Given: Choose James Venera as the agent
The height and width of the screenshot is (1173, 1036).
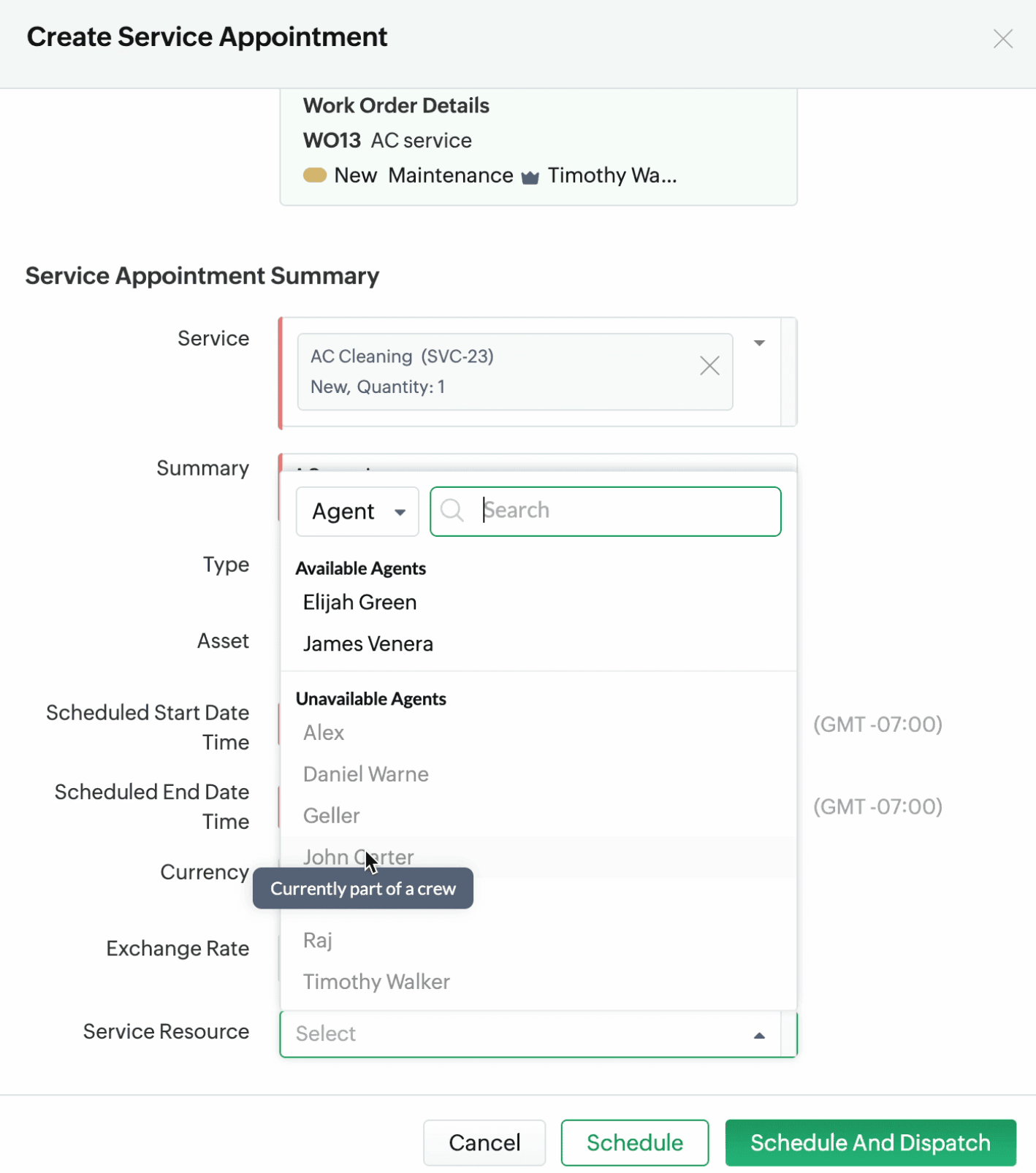Looking at the screenshot, I should [367, 644].
